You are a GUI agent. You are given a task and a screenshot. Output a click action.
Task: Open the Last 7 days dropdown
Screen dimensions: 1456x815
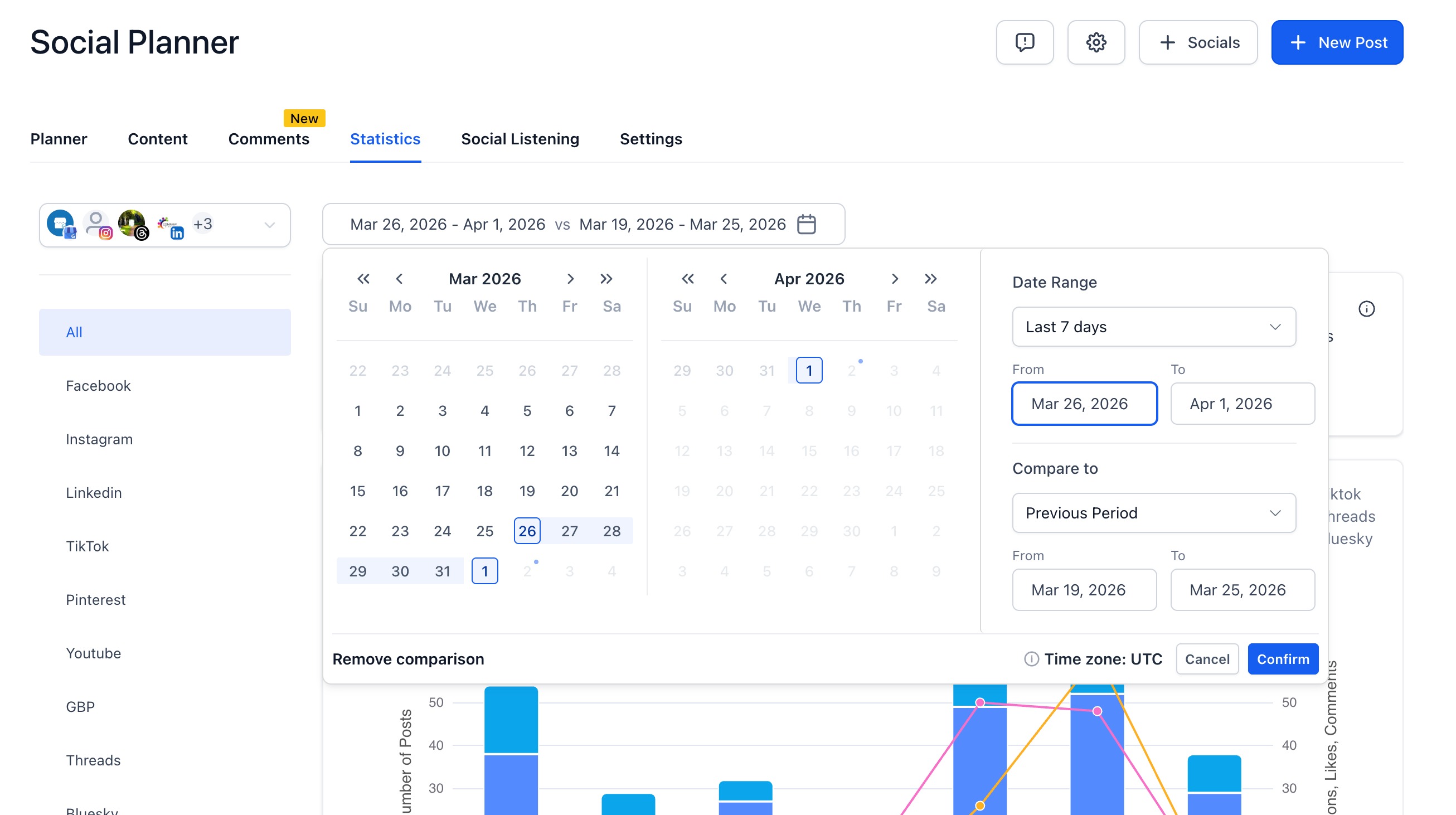[x=1154, y=327]
